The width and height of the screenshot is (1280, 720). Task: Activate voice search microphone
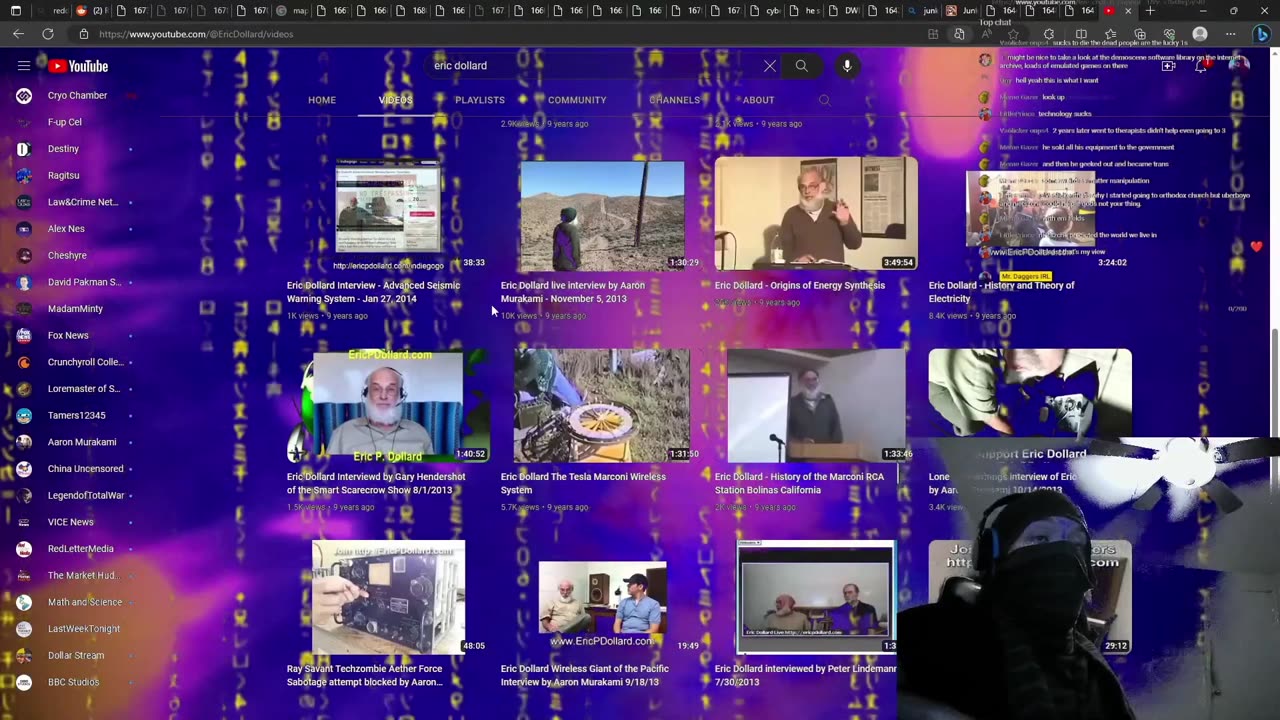pyautogui.click(x=847, y=66)
